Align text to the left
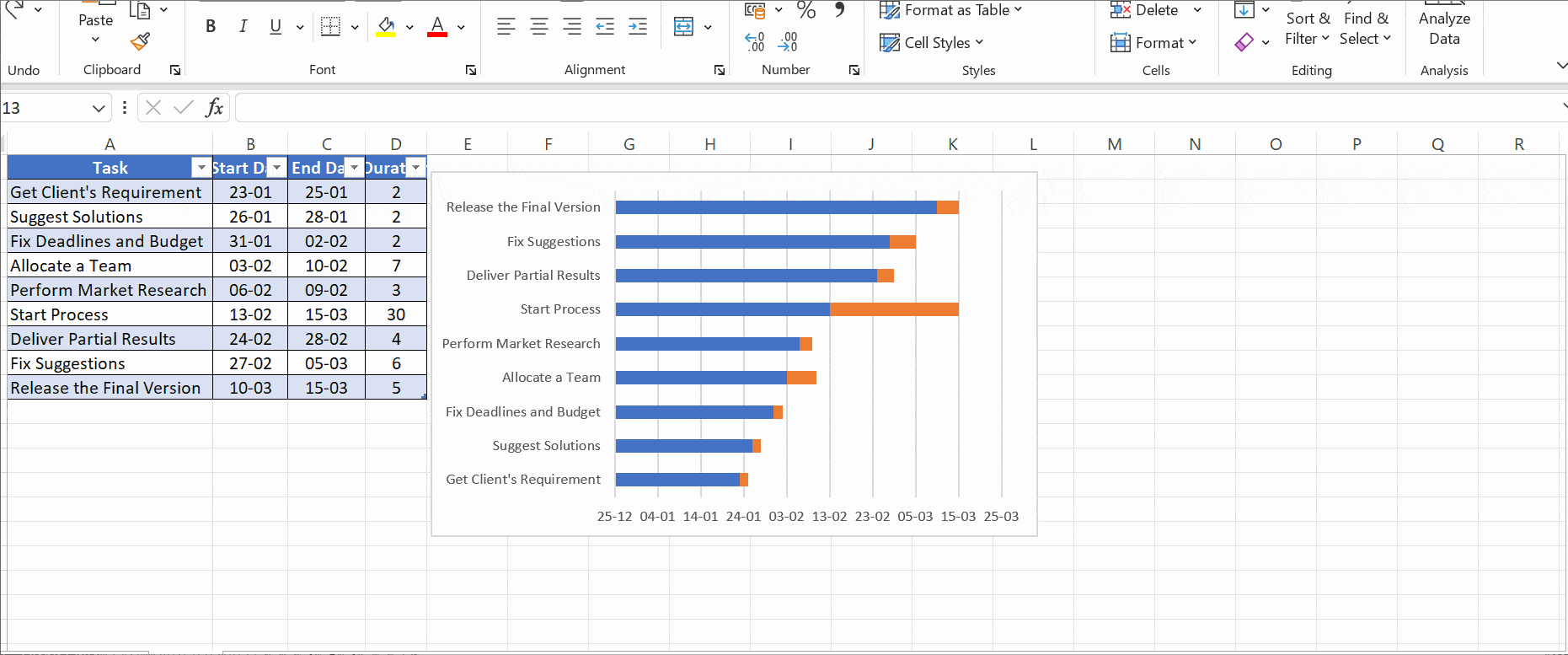 (506, 27)
